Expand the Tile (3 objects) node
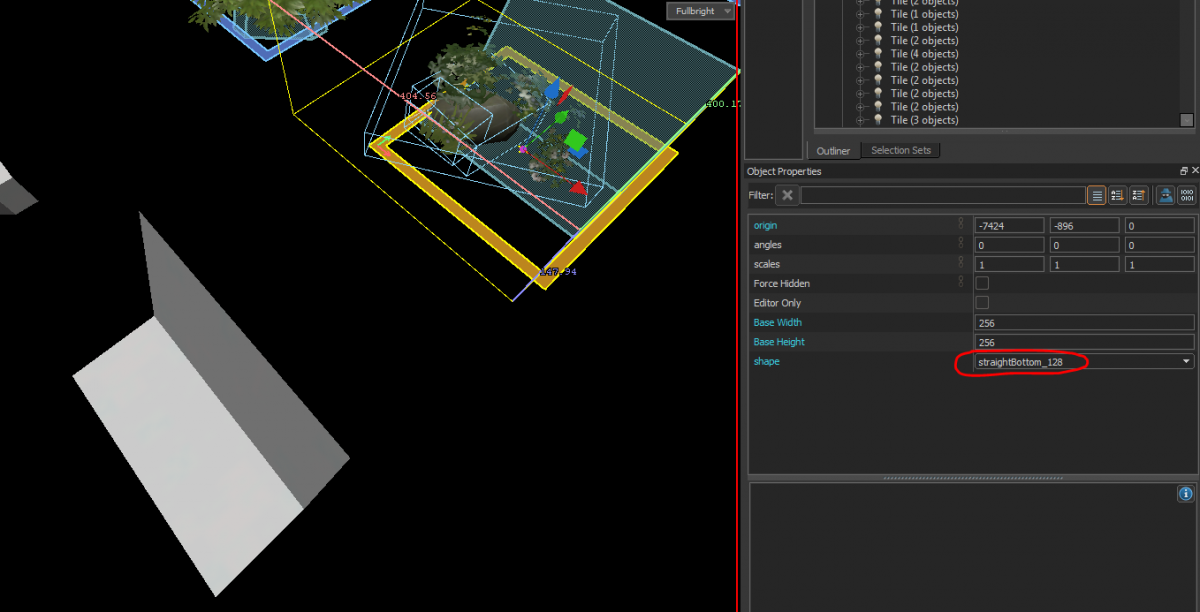This screenshot has height=612, width=1200. click(x=860, y=120)
